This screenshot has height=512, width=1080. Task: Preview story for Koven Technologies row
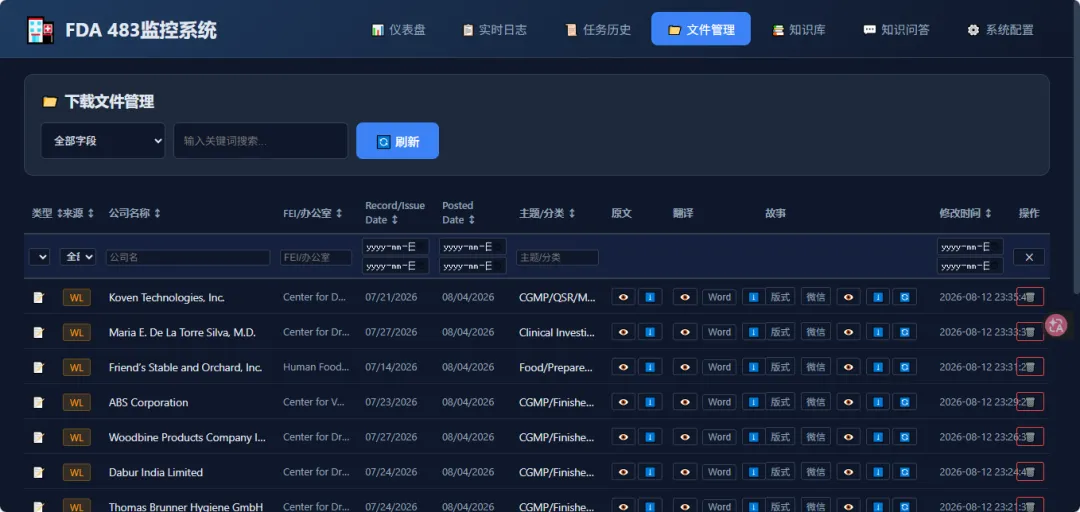click(x=849, y=297)
